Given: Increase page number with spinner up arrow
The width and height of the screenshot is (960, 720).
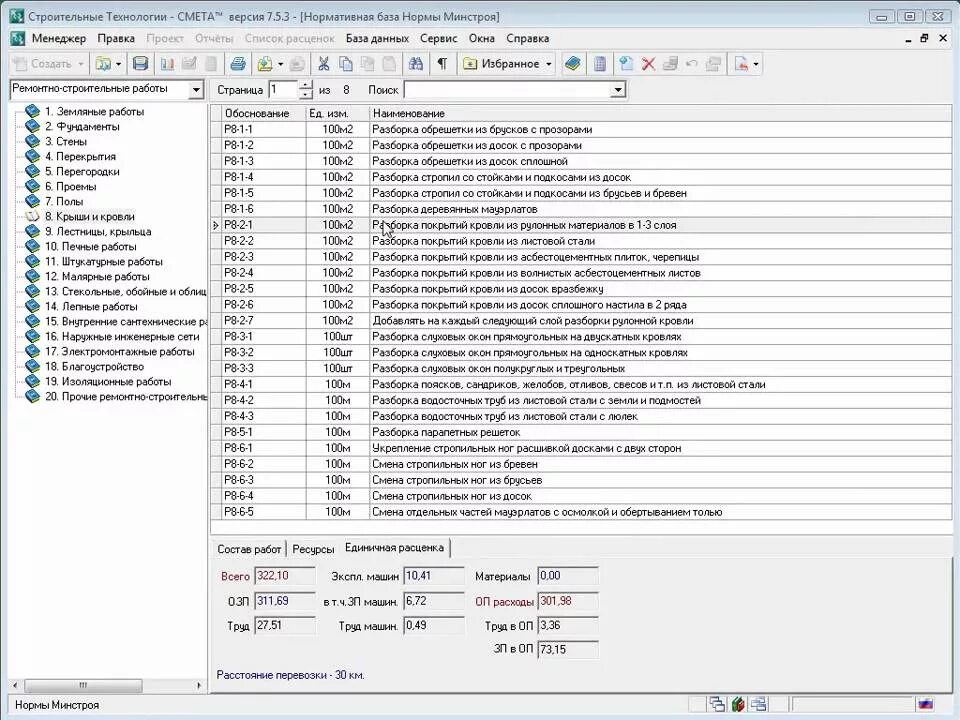Looking at the screenshot, I should [306, 85].
